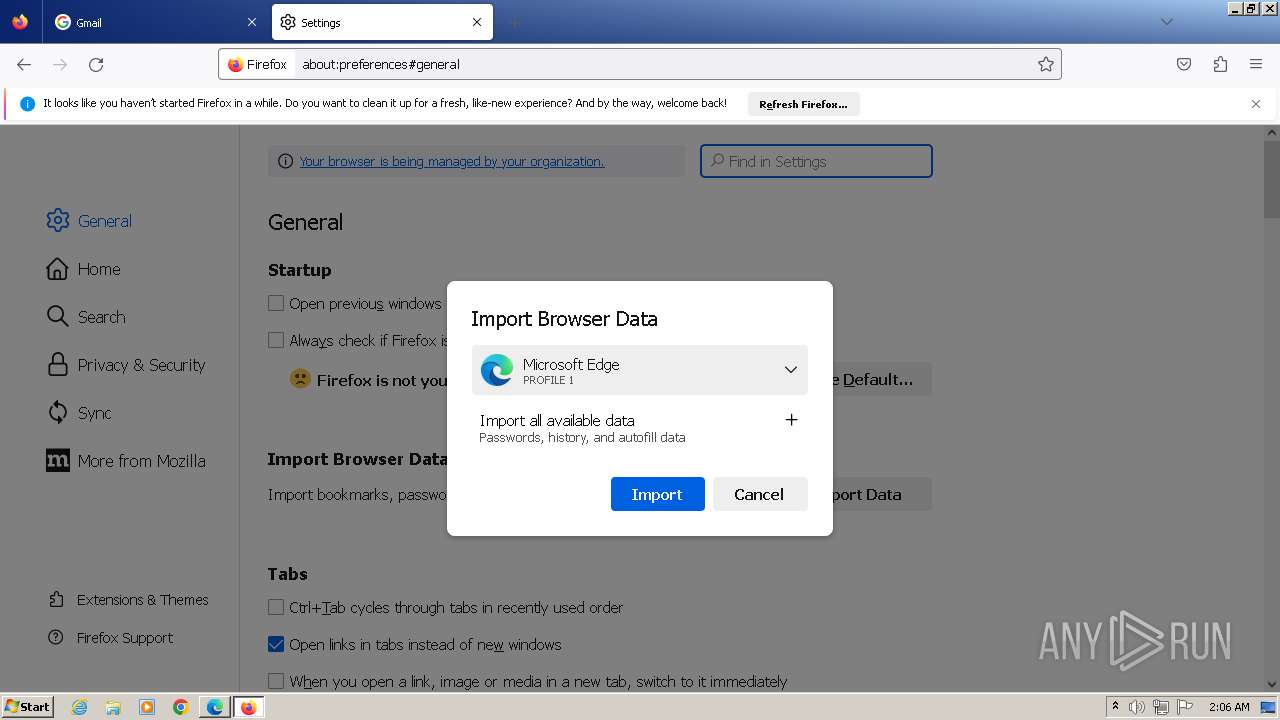Click the General gear icon
Screen dimensions: 1280x720
pos(57,221)
